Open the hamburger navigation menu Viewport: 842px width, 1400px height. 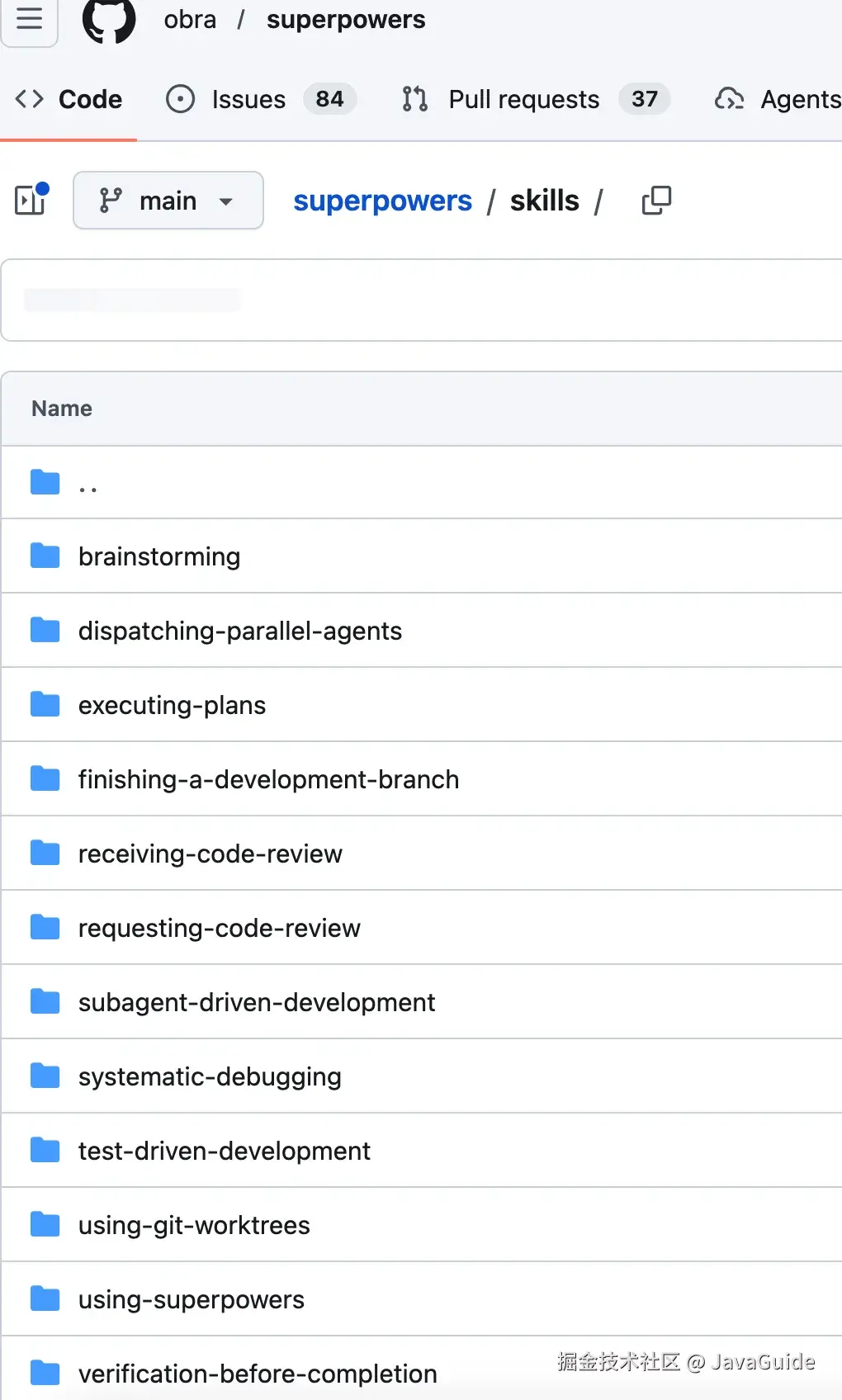tap(29, 19)
